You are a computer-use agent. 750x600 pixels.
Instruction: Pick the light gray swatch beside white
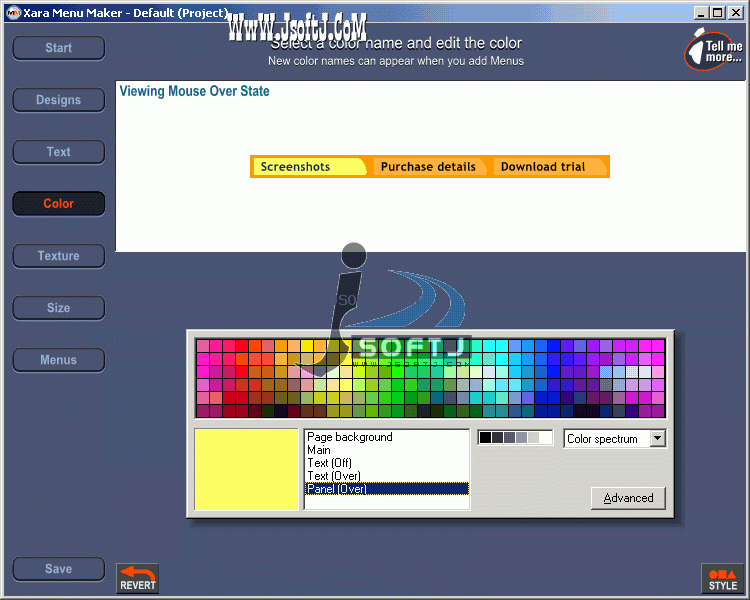point(533,437)
